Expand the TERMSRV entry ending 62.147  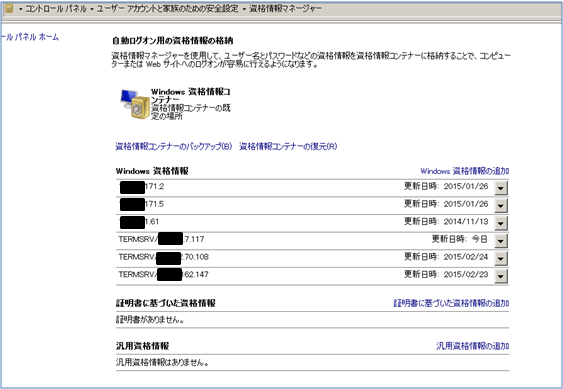coord(501,275)
